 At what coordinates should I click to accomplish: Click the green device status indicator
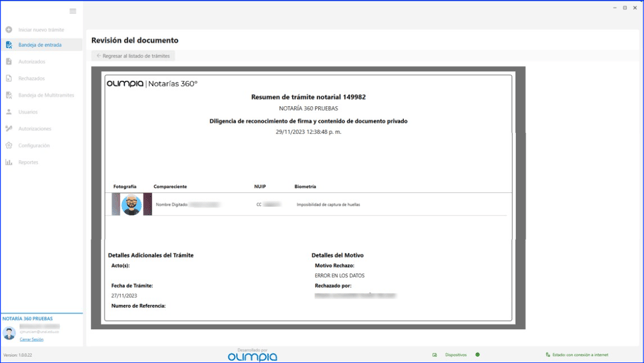coord(477,354)
